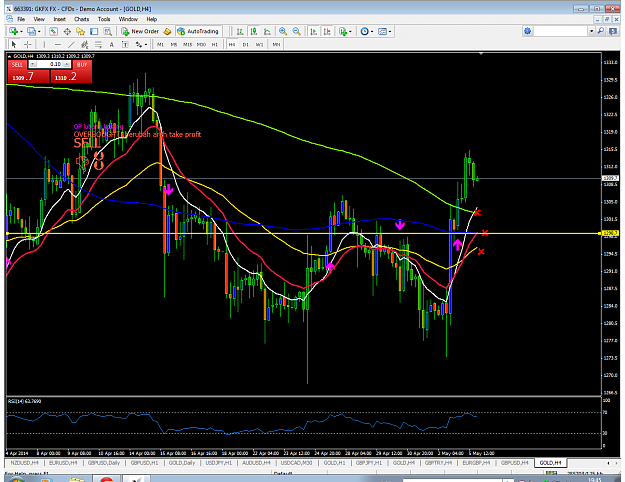Open the chat/community icon
625x482 pixels.
(x=613, y=31)
